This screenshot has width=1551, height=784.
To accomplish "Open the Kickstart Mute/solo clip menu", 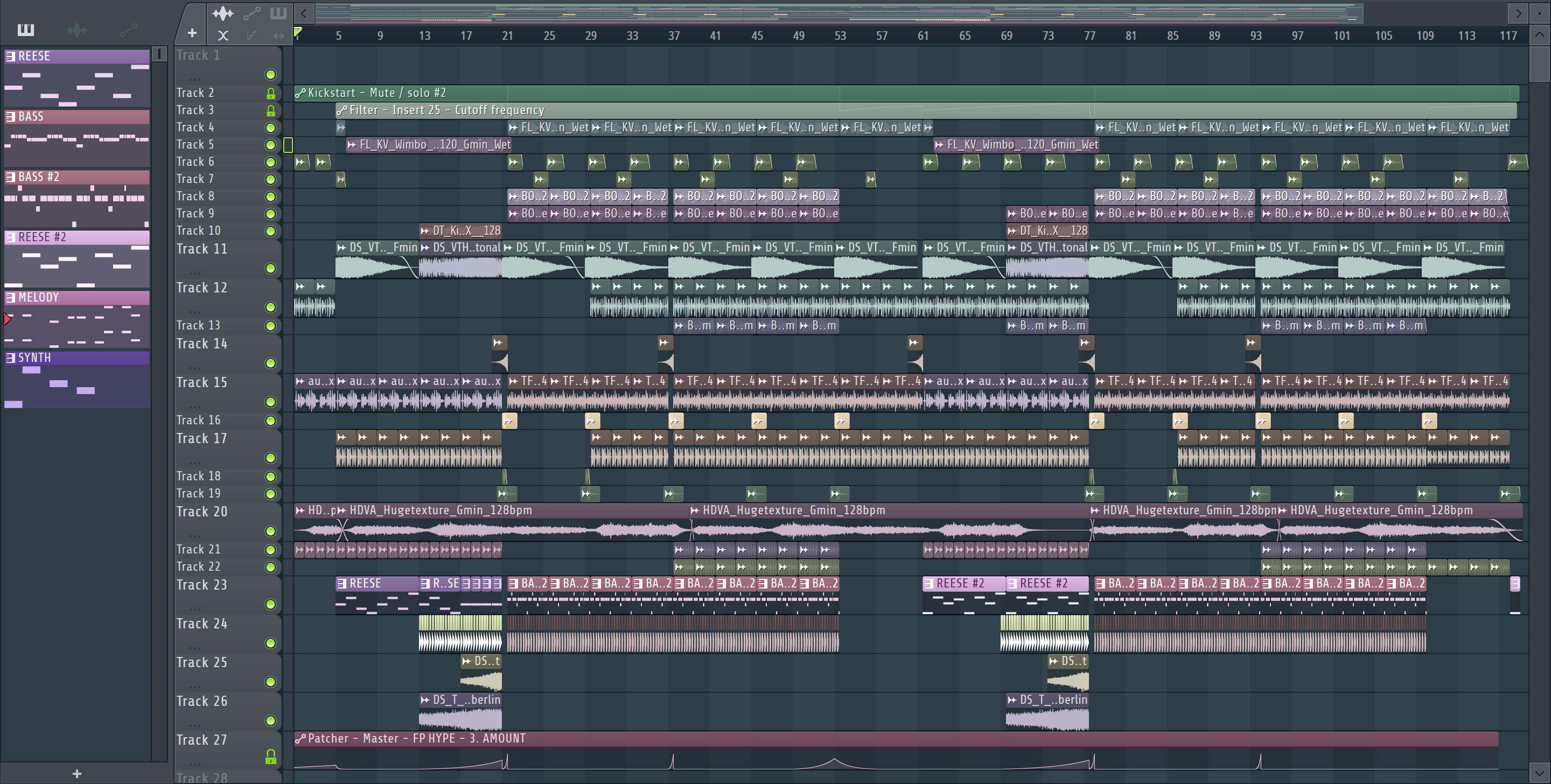I will (x=300, y=93).
